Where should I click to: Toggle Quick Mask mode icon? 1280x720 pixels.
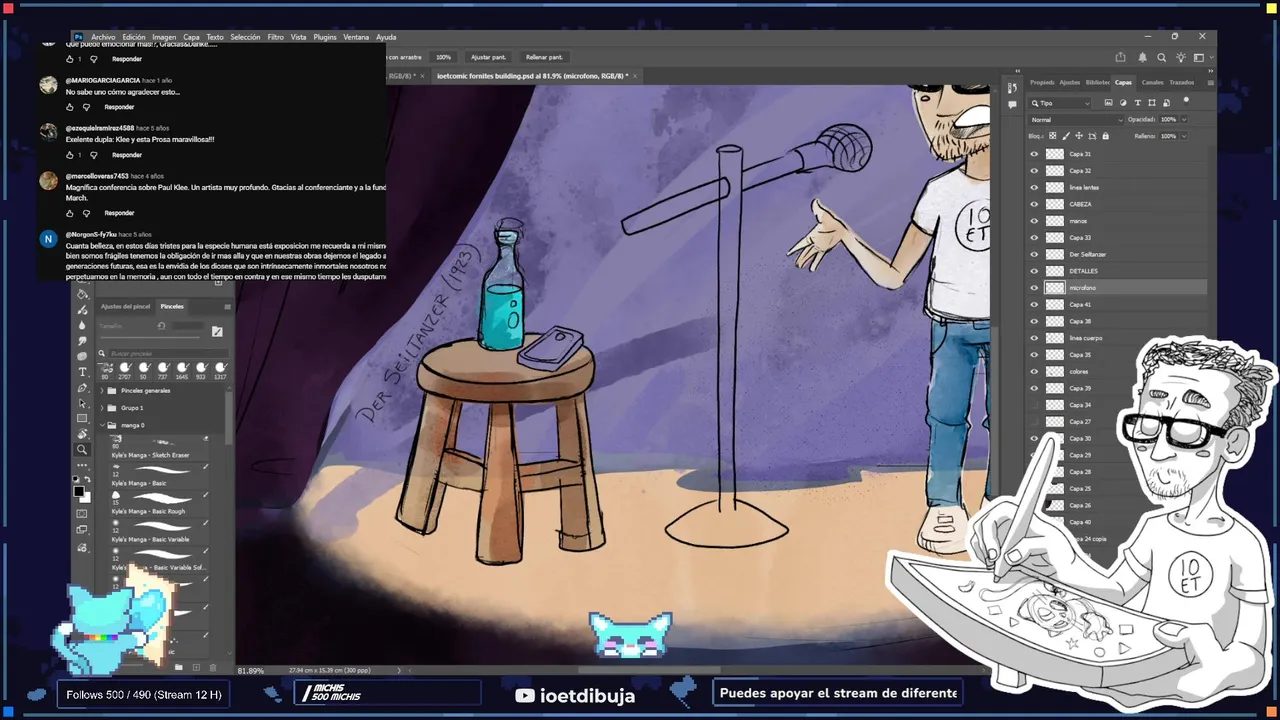tap(82, 513)
